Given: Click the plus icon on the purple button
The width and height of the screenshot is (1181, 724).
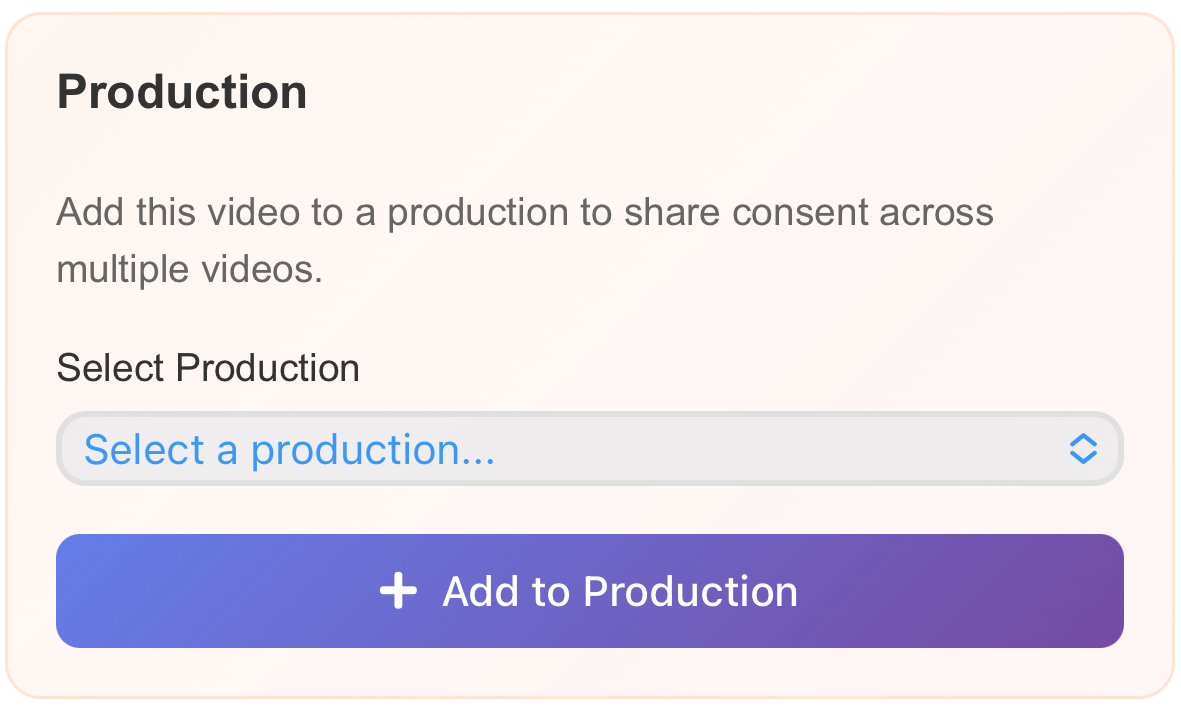Looking at the screenshot, I should point(398,591).
